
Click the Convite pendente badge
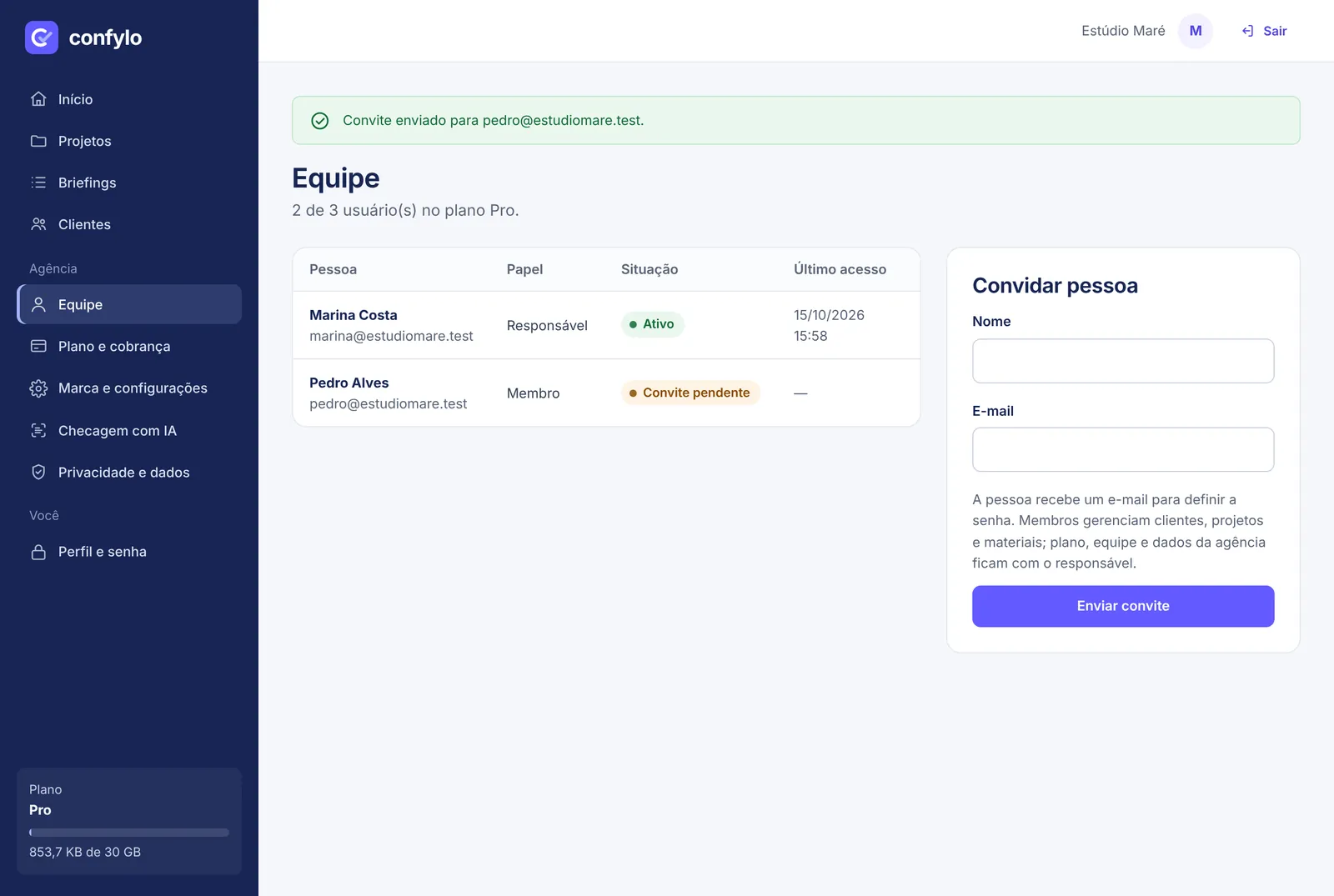(690, 393)
